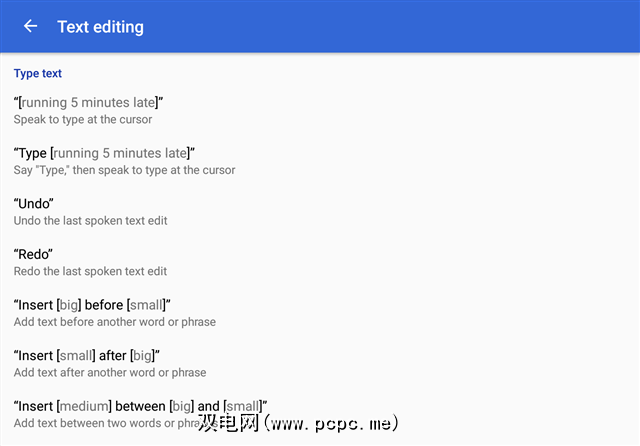Click the "Say 'Type,' then speak" description
The image size is (640, 446).
[x=124, y=170]
